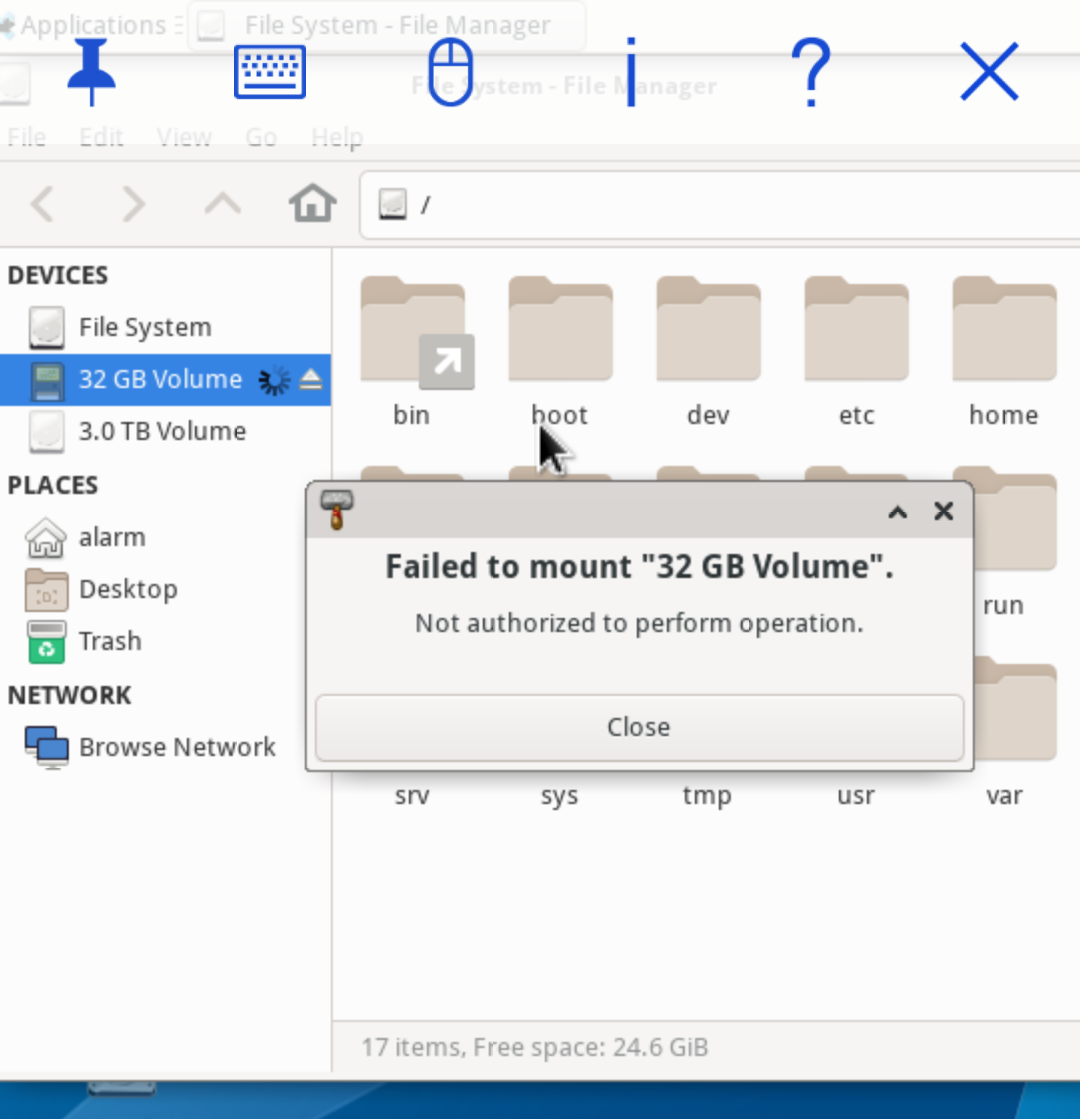Go forward using the right arrow icon
The height and width of the screenshot is (1119, 1080).
tap(133, 204)
